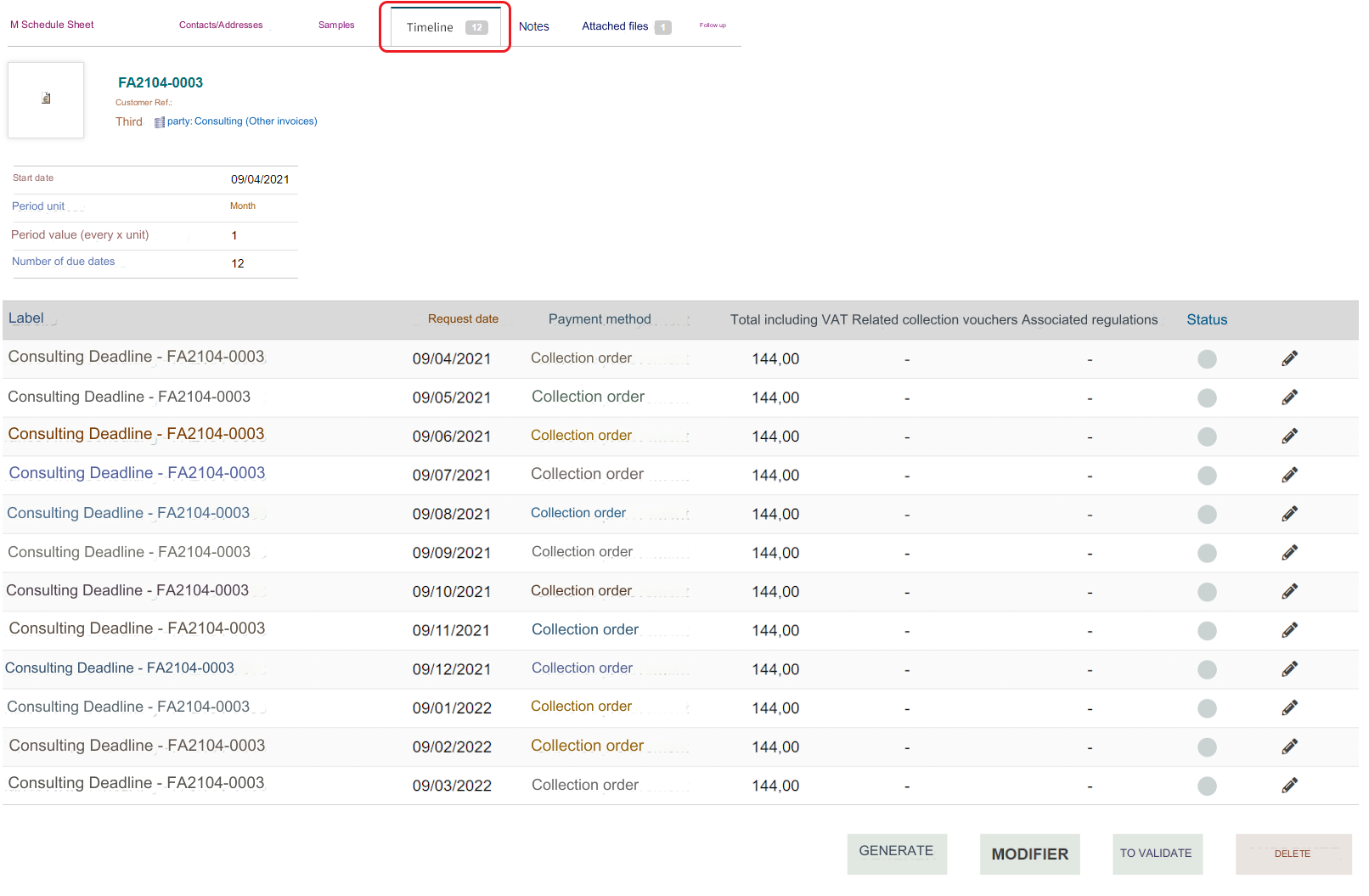This screenshot has width=1369, height=896.
Task: Open the Follow up tab
Action: [x=713, y=25]
